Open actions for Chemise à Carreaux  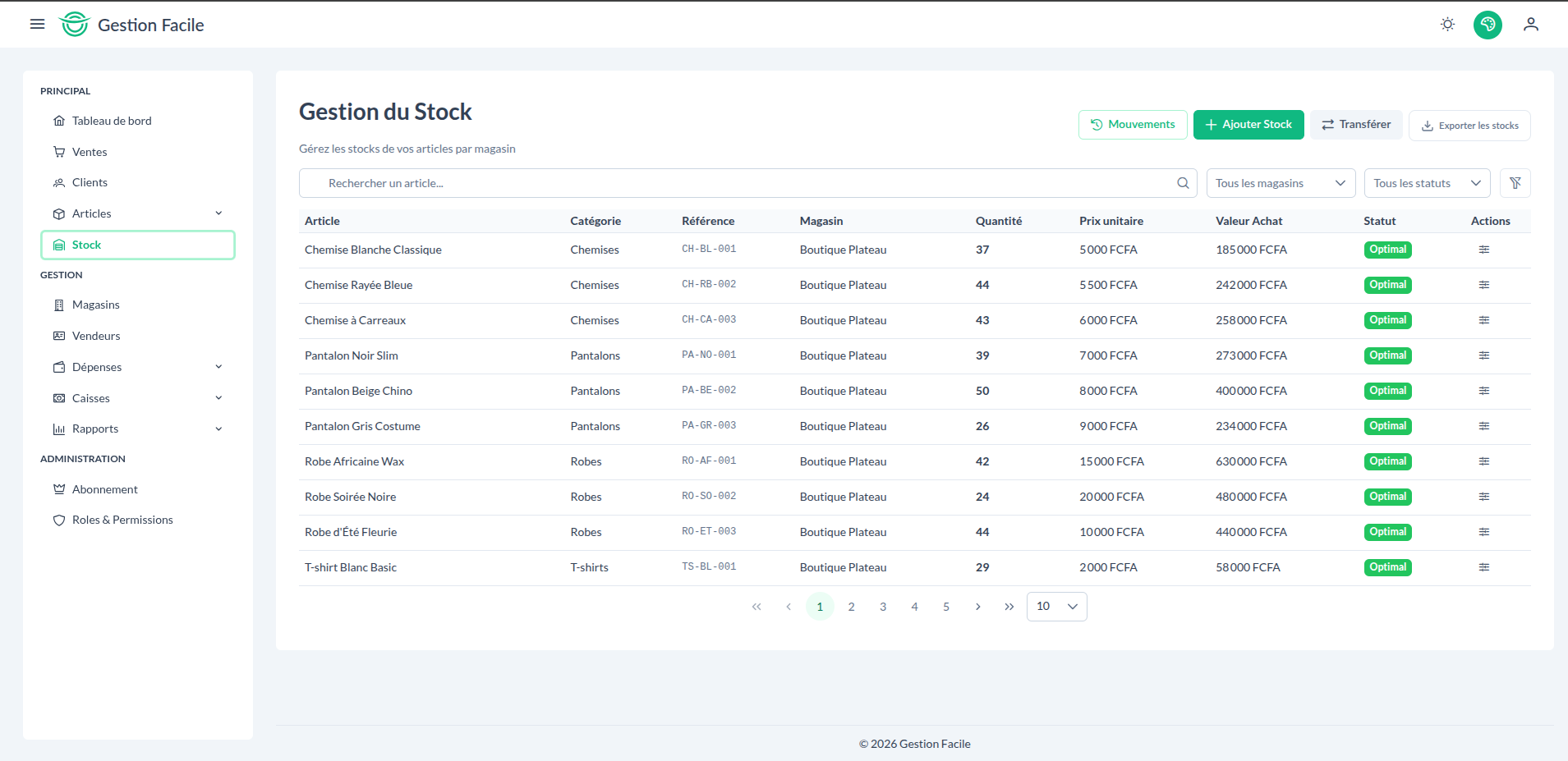point(1483,320)
